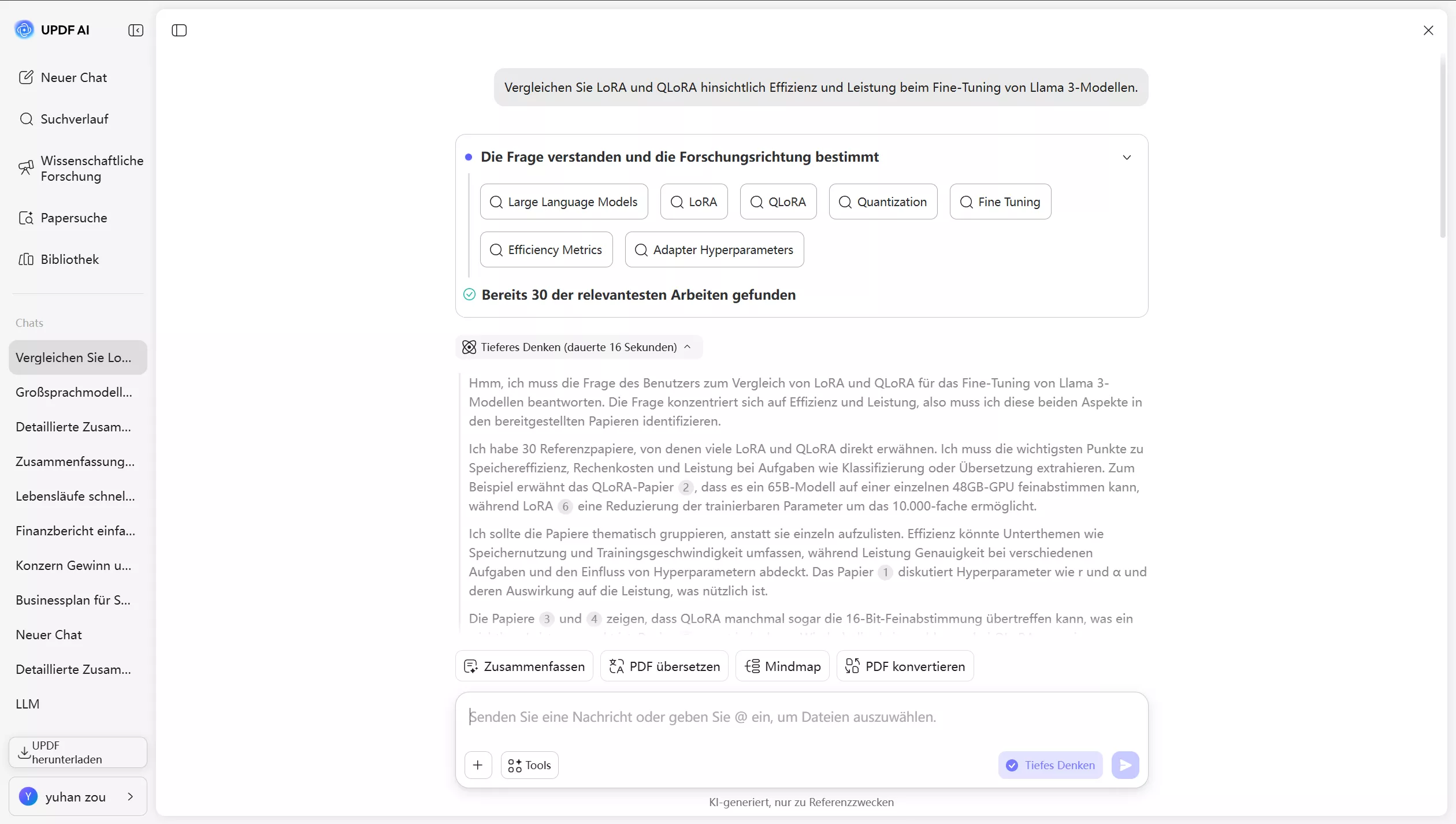Click citation reference number 2
The width and height of the screenshot is (1456, 824).
pyautogui.click(x=685, y=487)
